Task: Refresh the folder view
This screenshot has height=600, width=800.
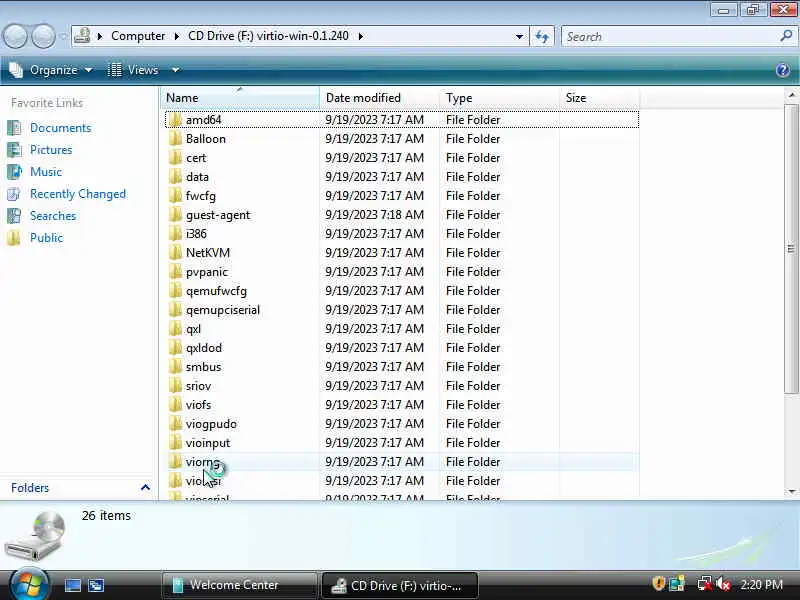Action: (542, 37)
